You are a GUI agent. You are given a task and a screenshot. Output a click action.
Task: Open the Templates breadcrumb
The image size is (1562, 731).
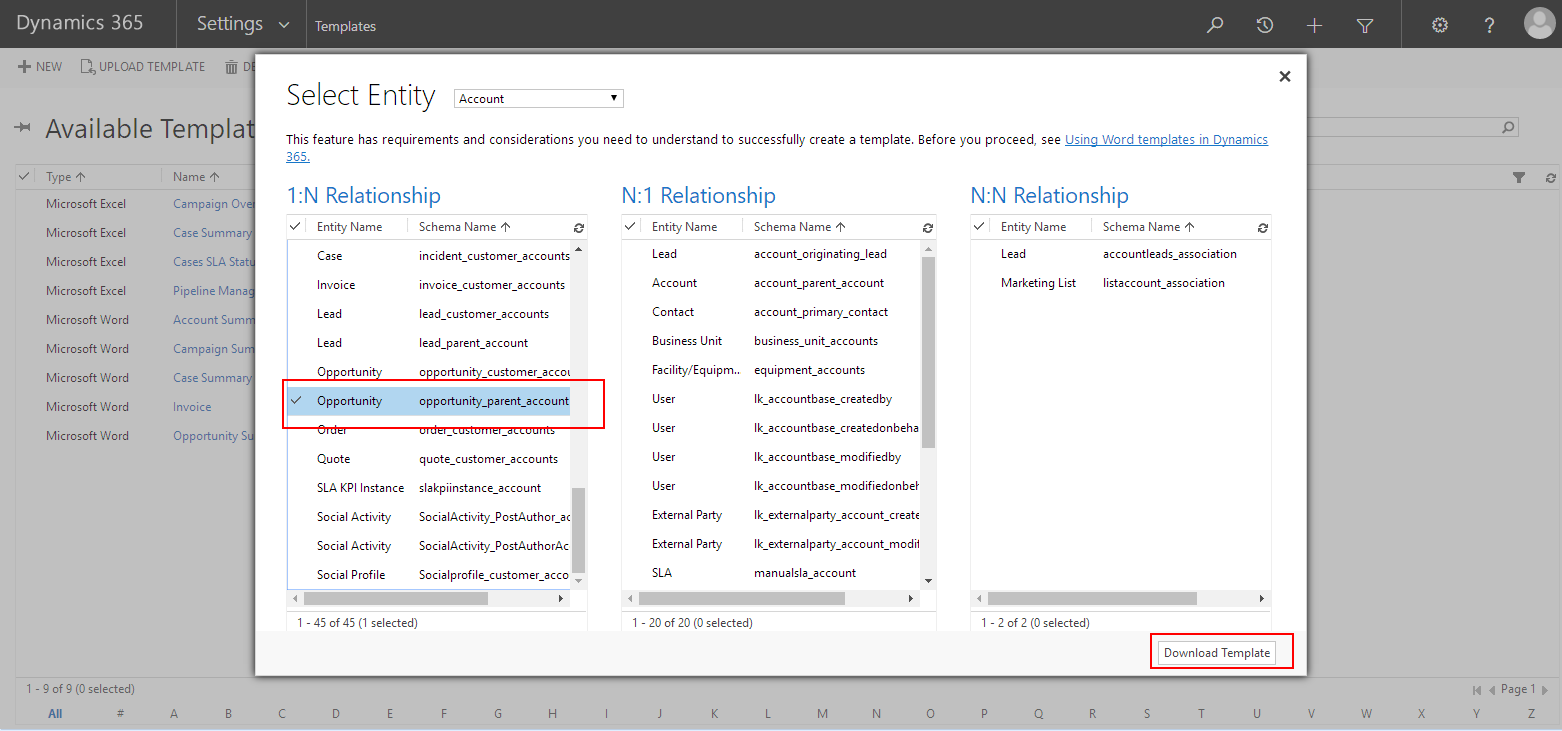coord(345,26)
